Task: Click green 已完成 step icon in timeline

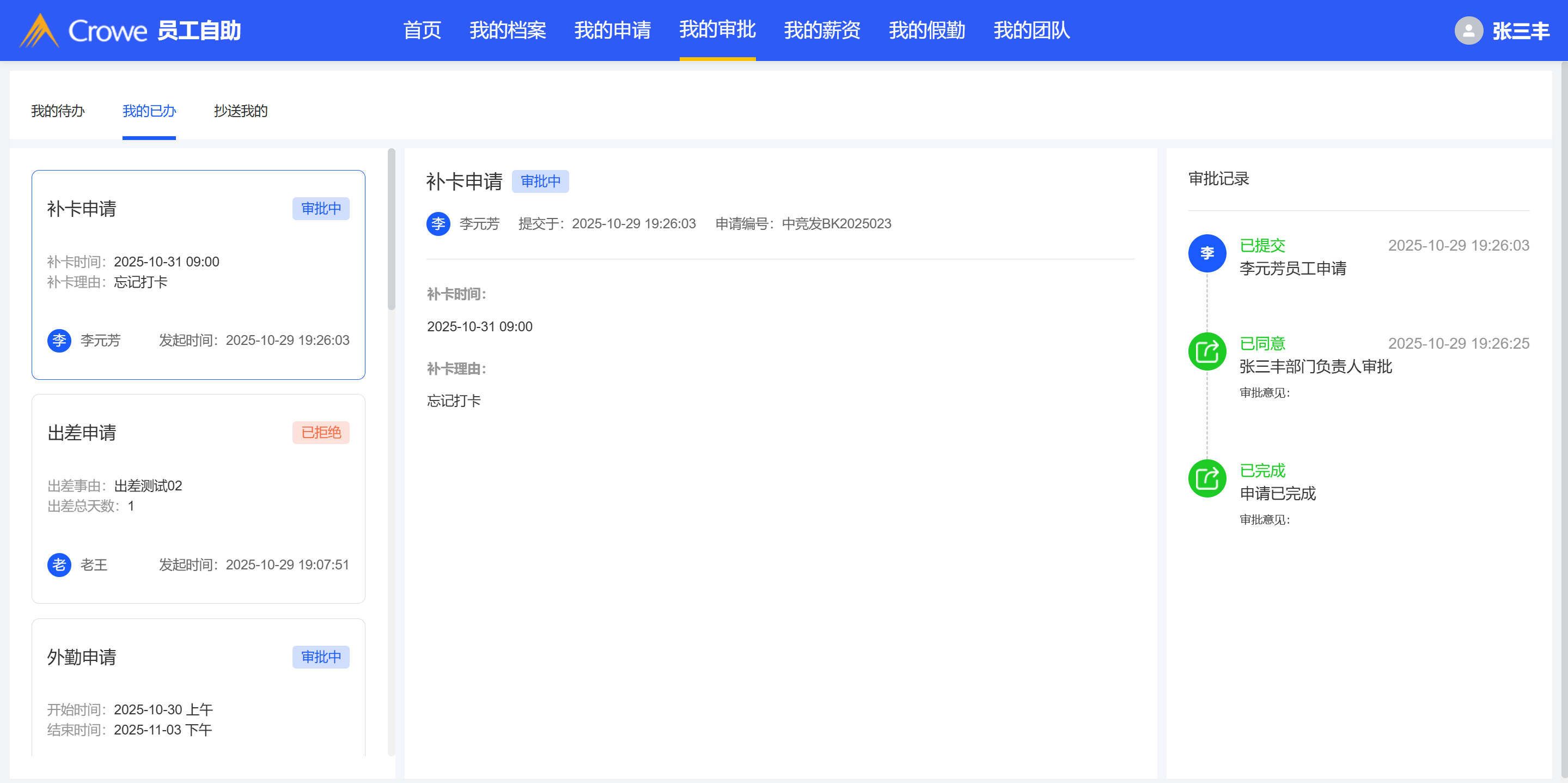Action: 1206,478
